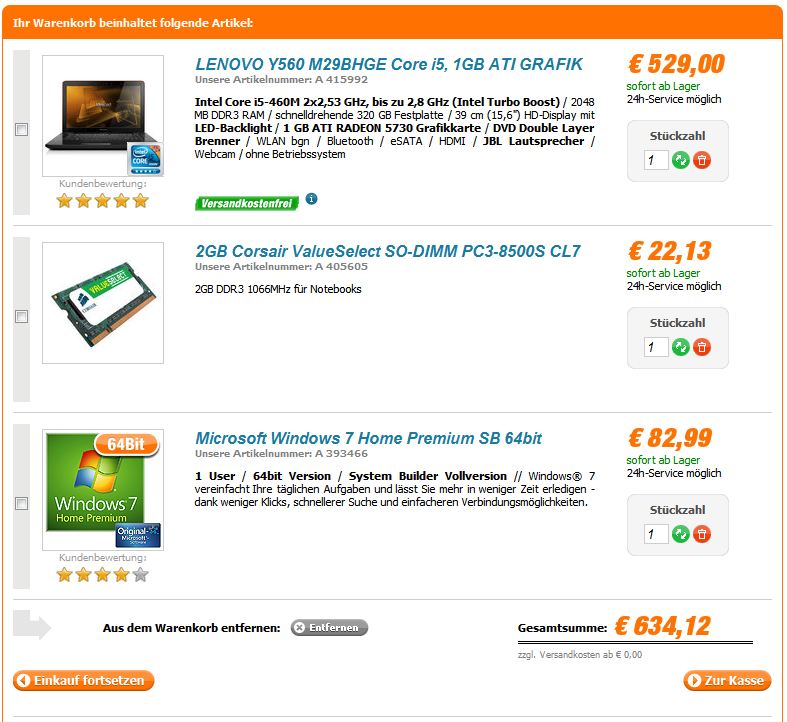The image size is (787, 722).
Task: Open the 2GB Corsair ValueSelect SO-DIMM link
Action: coord(388,251)
